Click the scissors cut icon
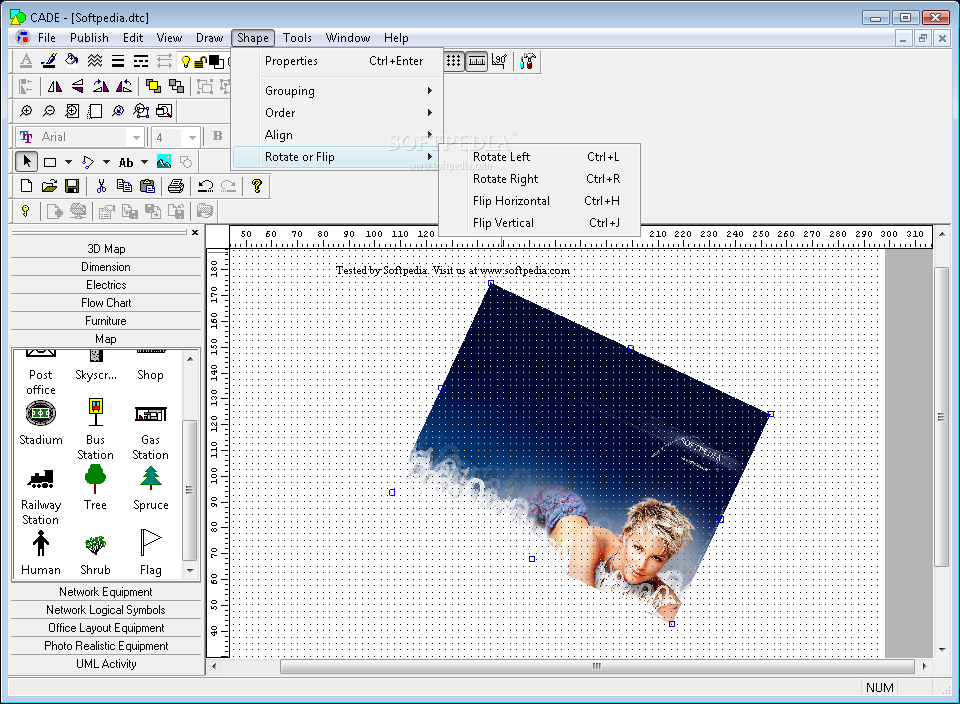 click(102, 186)
